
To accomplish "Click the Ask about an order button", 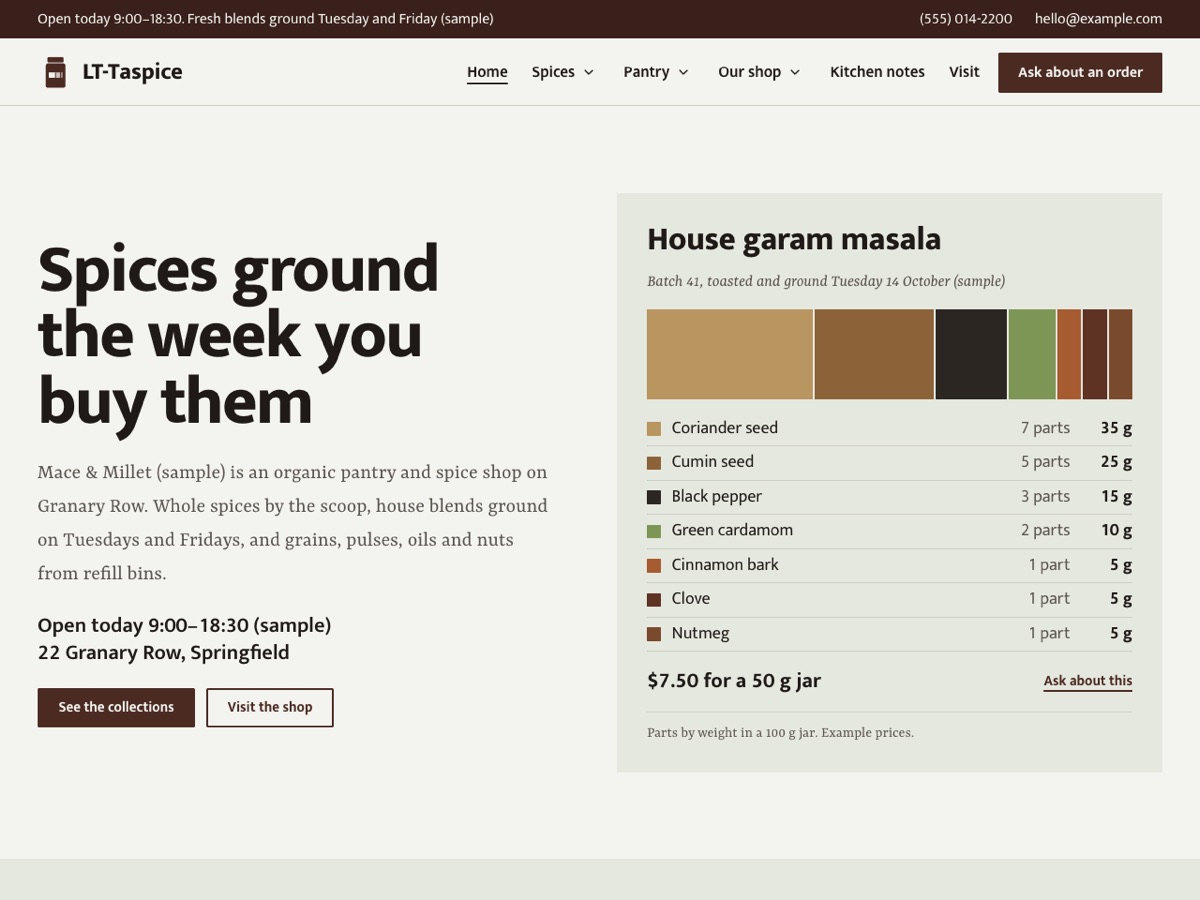I will pyautogui.click(x=1080, y=73).
